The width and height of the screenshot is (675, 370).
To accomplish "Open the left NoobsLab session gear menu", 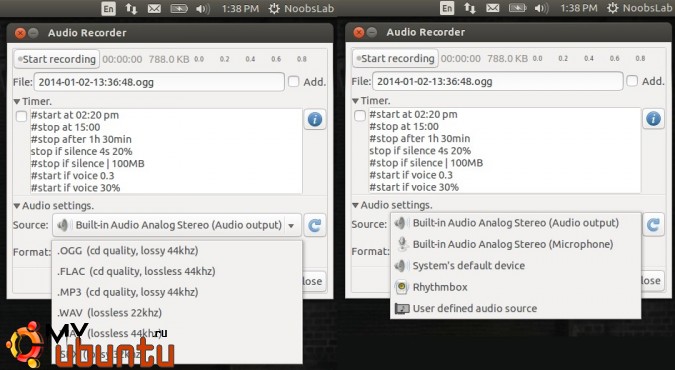I will (301, 9).
